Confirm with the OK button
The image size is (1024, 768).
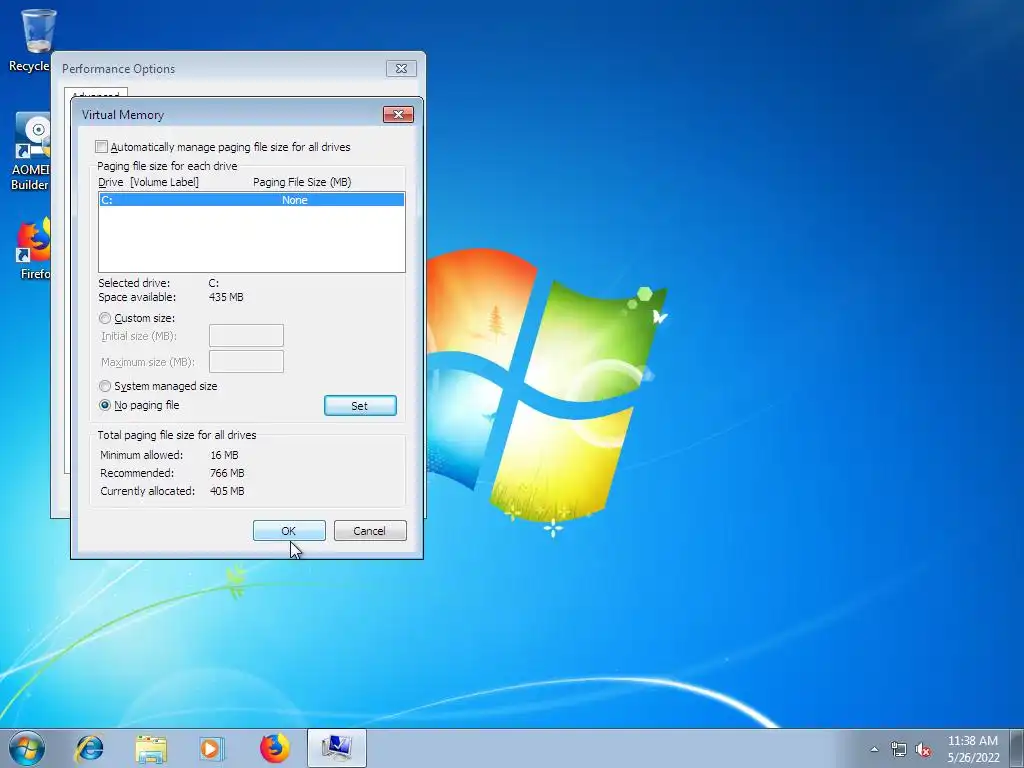point(289,531)
